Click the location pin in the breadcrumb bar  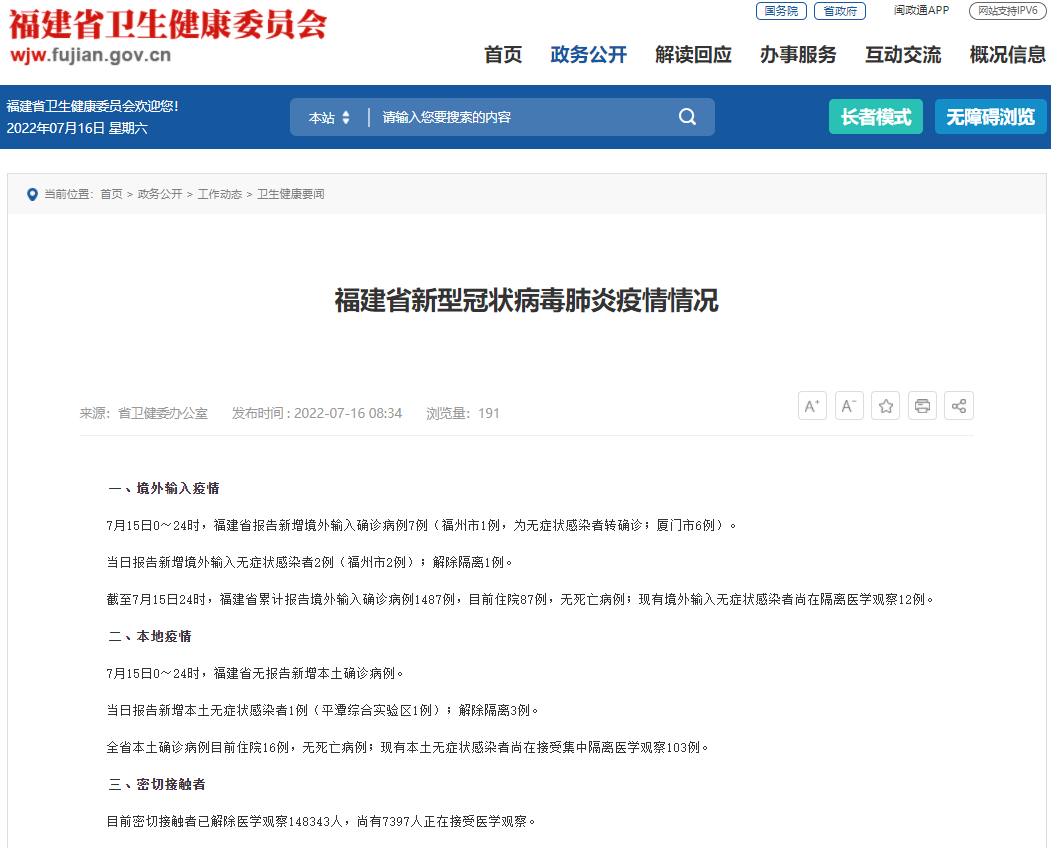pyautogui.click(x=32, y=194)
